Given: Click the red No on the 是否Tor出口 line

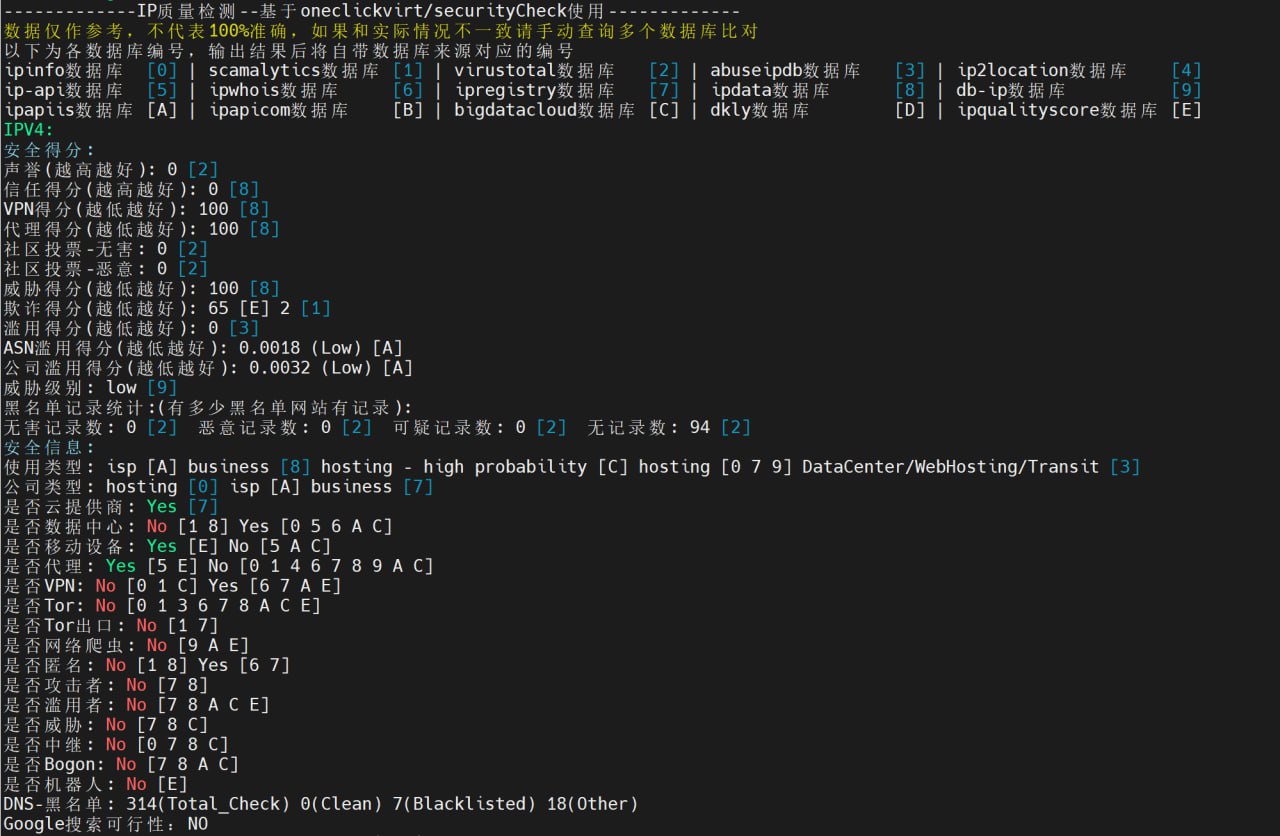Looking at the screenshot, I should 146,625.
